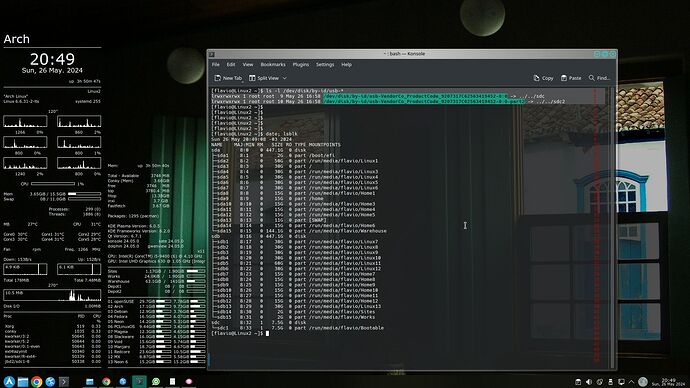Click 'NAME' column header in lsblk output
The height and width of the screenshot is (388, 690).
217,145
